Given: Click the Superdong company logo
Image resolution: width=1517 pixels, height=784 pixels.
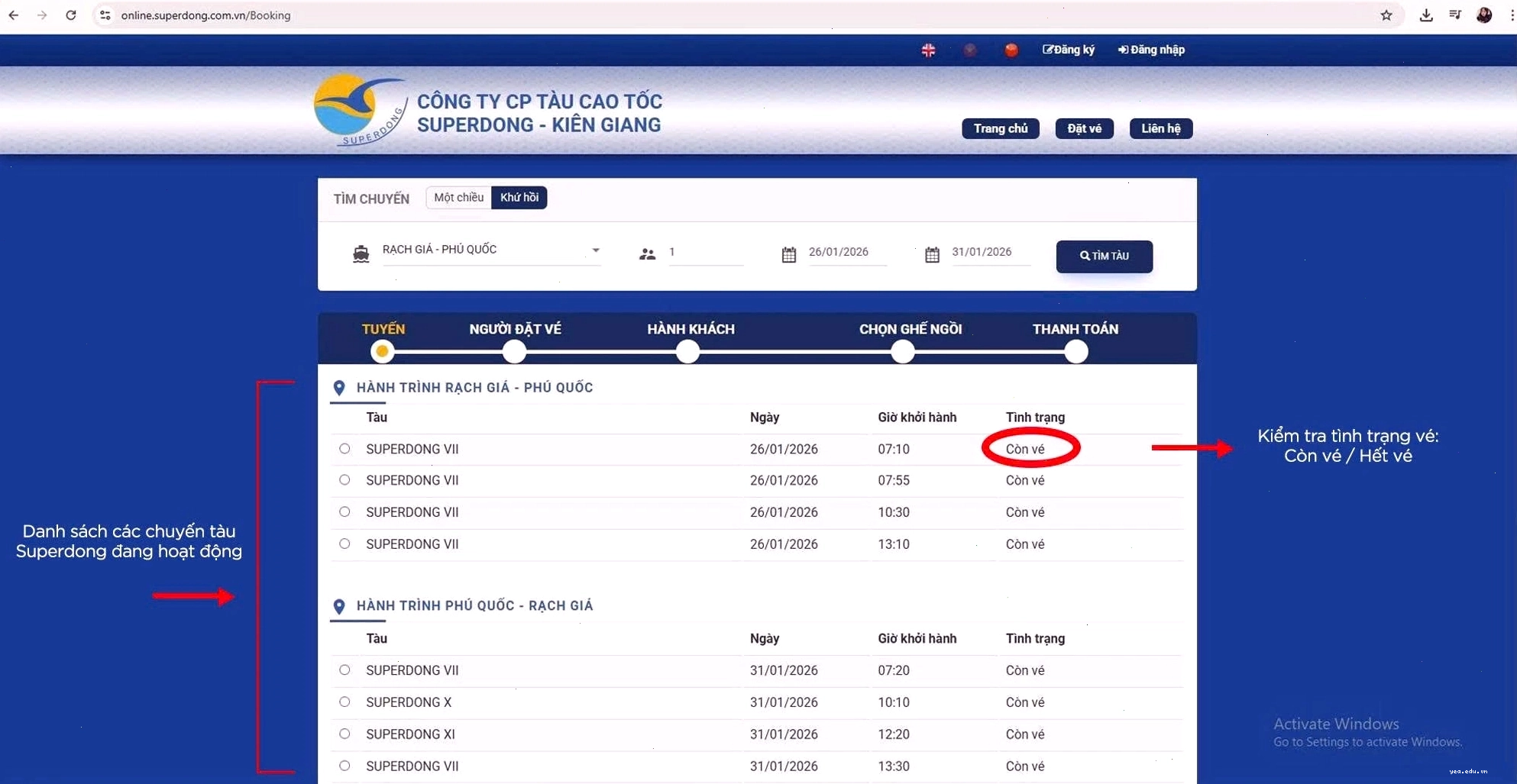Looking at the screenshot, I should pos(360,110).
